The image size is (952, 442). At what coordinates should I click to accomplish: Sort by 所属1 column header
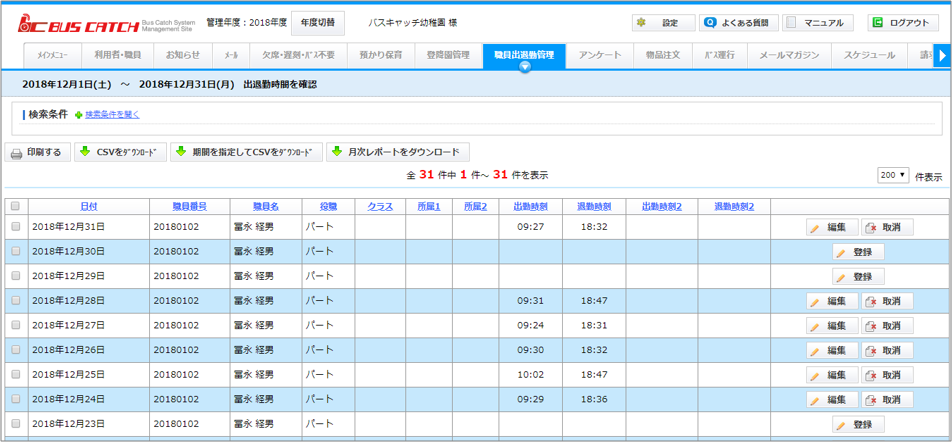[x=429, y=206]
